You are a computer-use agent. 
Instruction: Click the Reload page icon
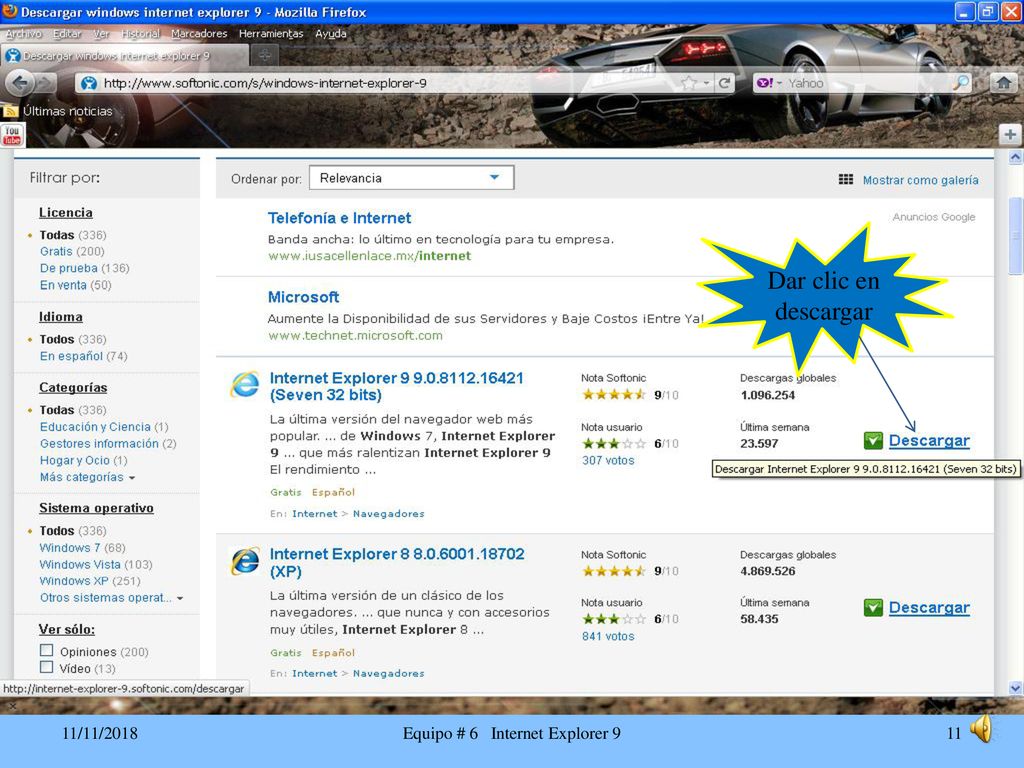[x=724, y=83]
